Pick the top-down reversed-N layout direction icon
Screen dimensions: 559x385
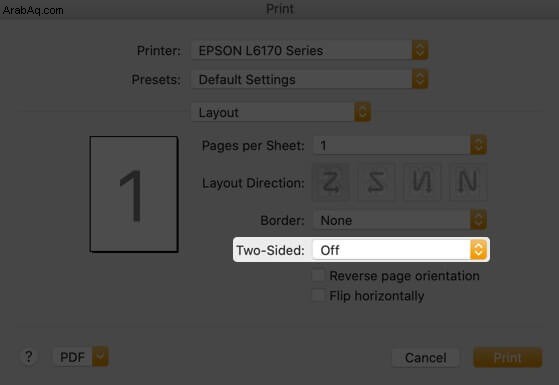tap(422, 182)
